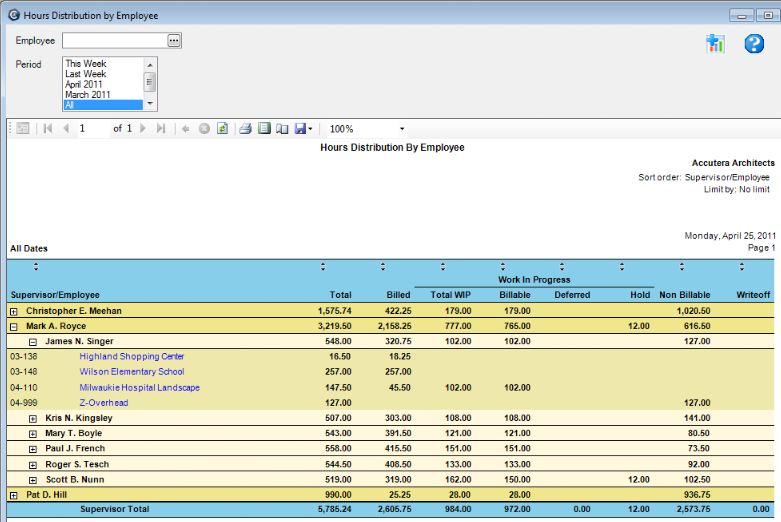This screenshot has height=522, width=781.
Task: Open the Highland Shopping Center link
Action: 132,356
